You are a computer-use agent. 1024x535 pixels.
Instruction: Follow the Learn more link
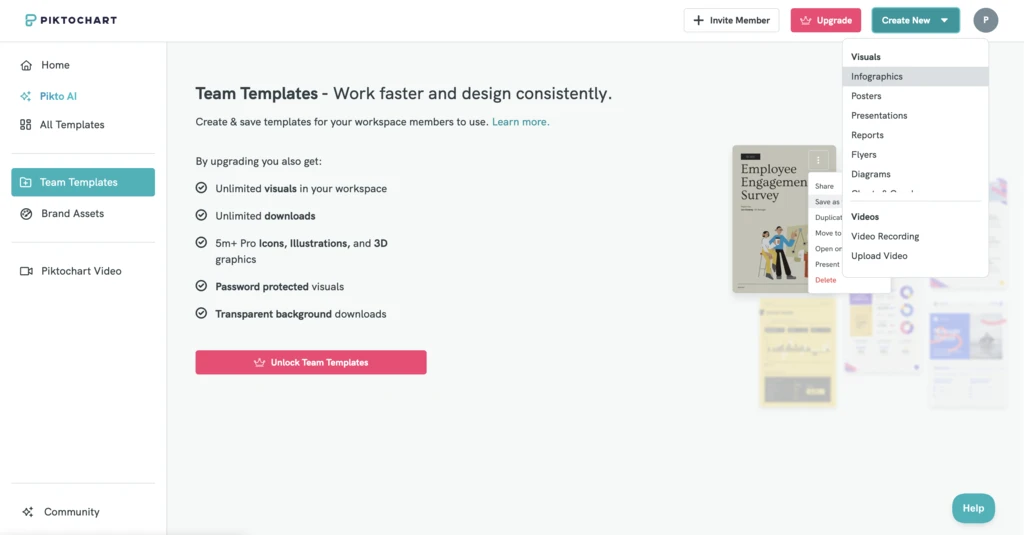point(520,122)
